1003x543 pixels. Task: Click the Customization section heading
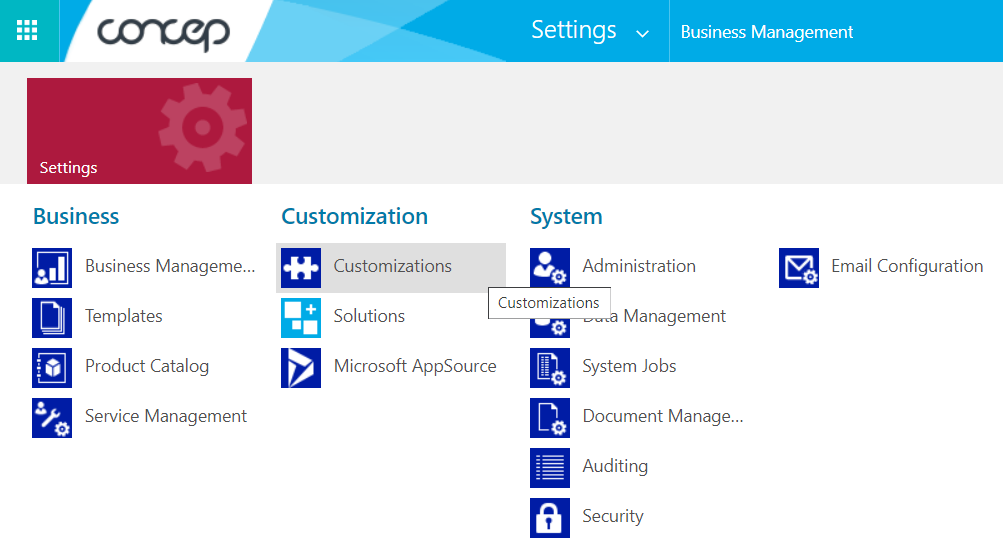click(x=354, y=216)
